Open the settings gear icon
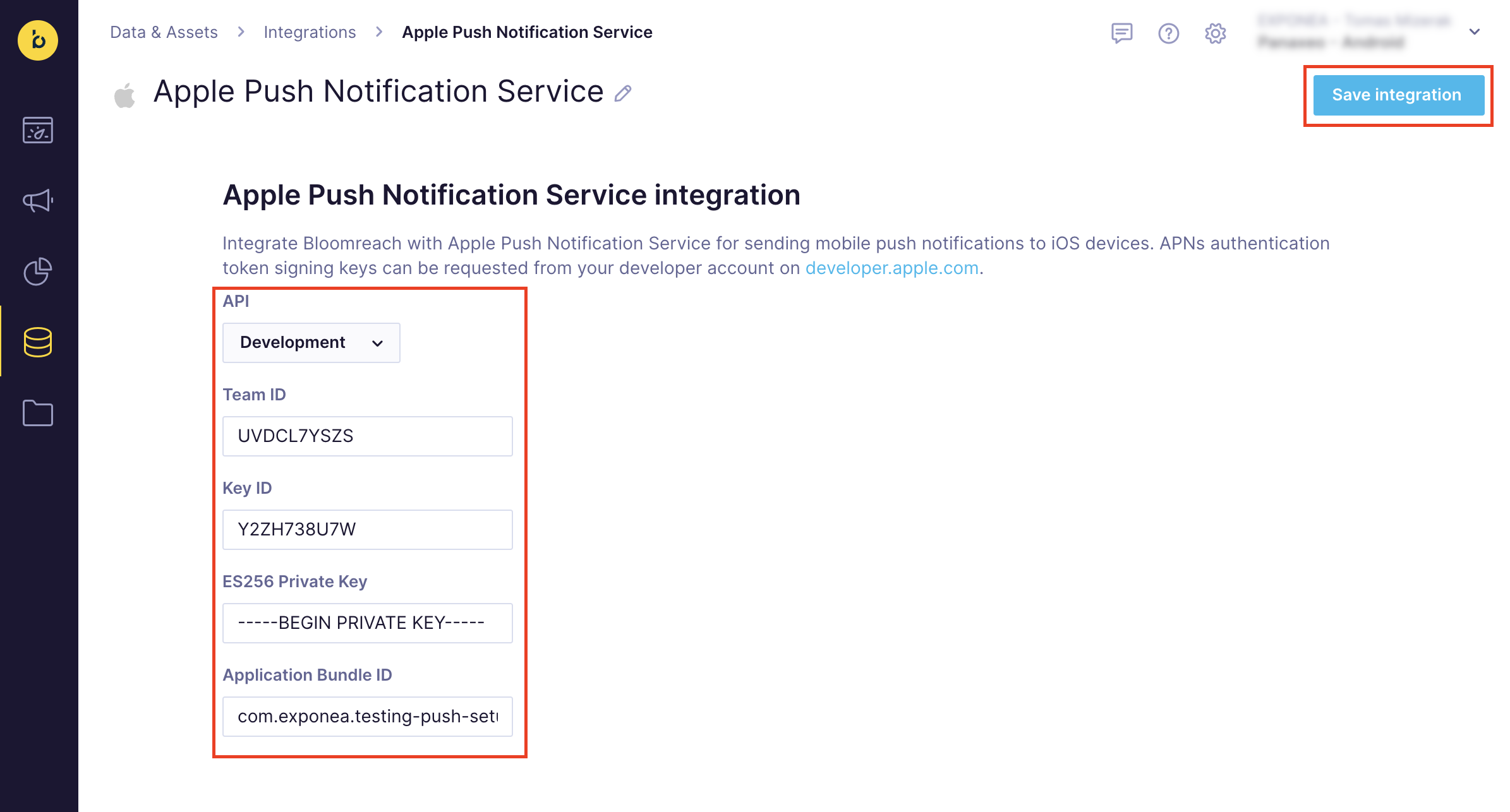 1215,33
